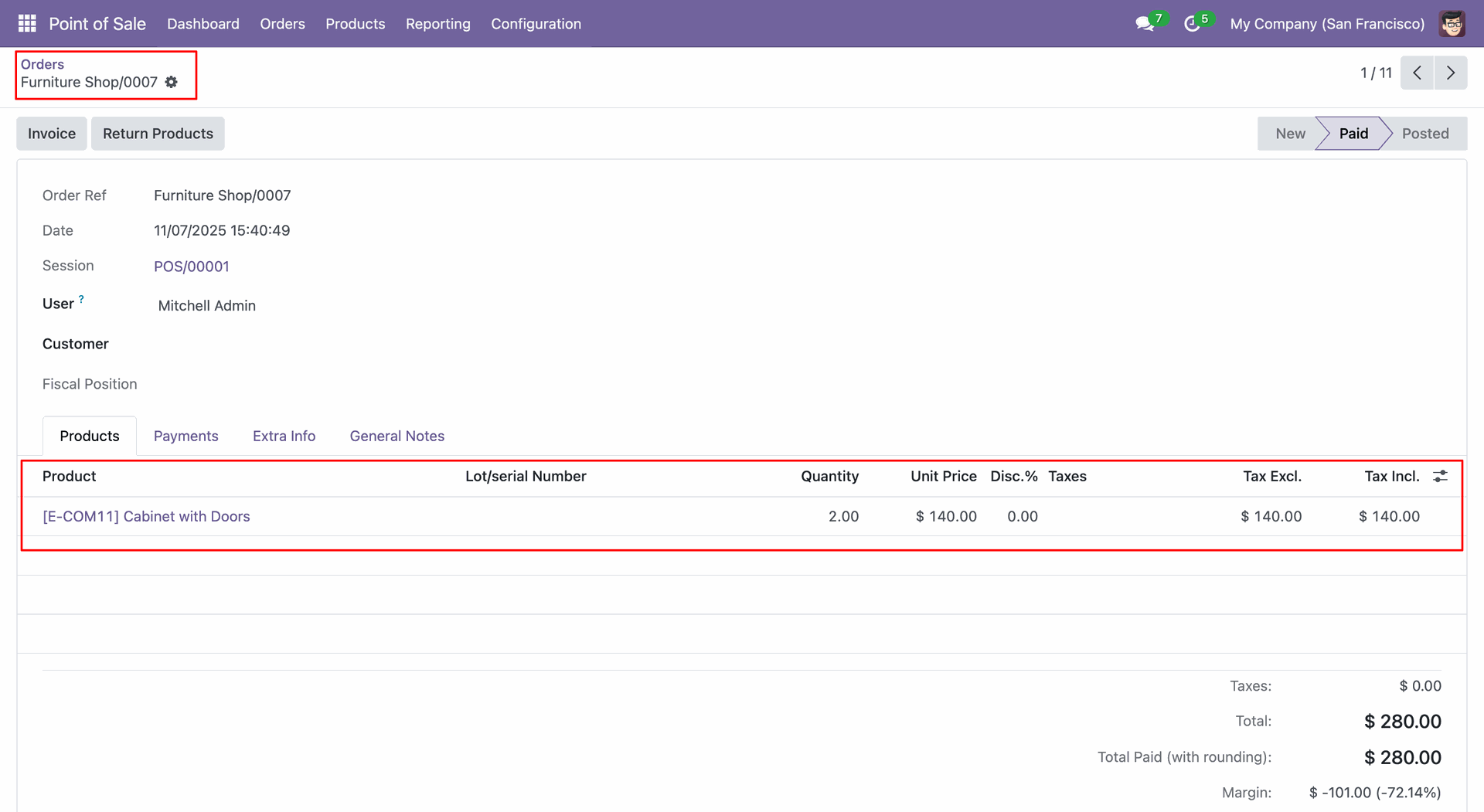Click the Invoice button
Image resolution: width=1484 pixels, height=812 pixels.
(x=52, y=134)
